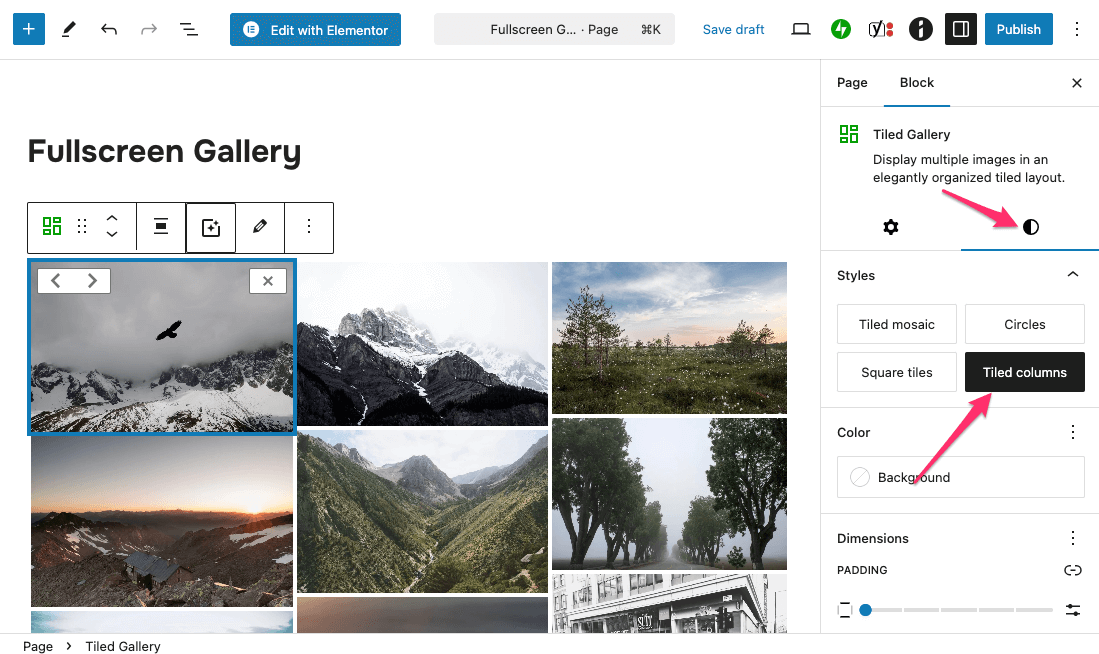
Task: Open the document overview list icon
Action: click(189, 29)
